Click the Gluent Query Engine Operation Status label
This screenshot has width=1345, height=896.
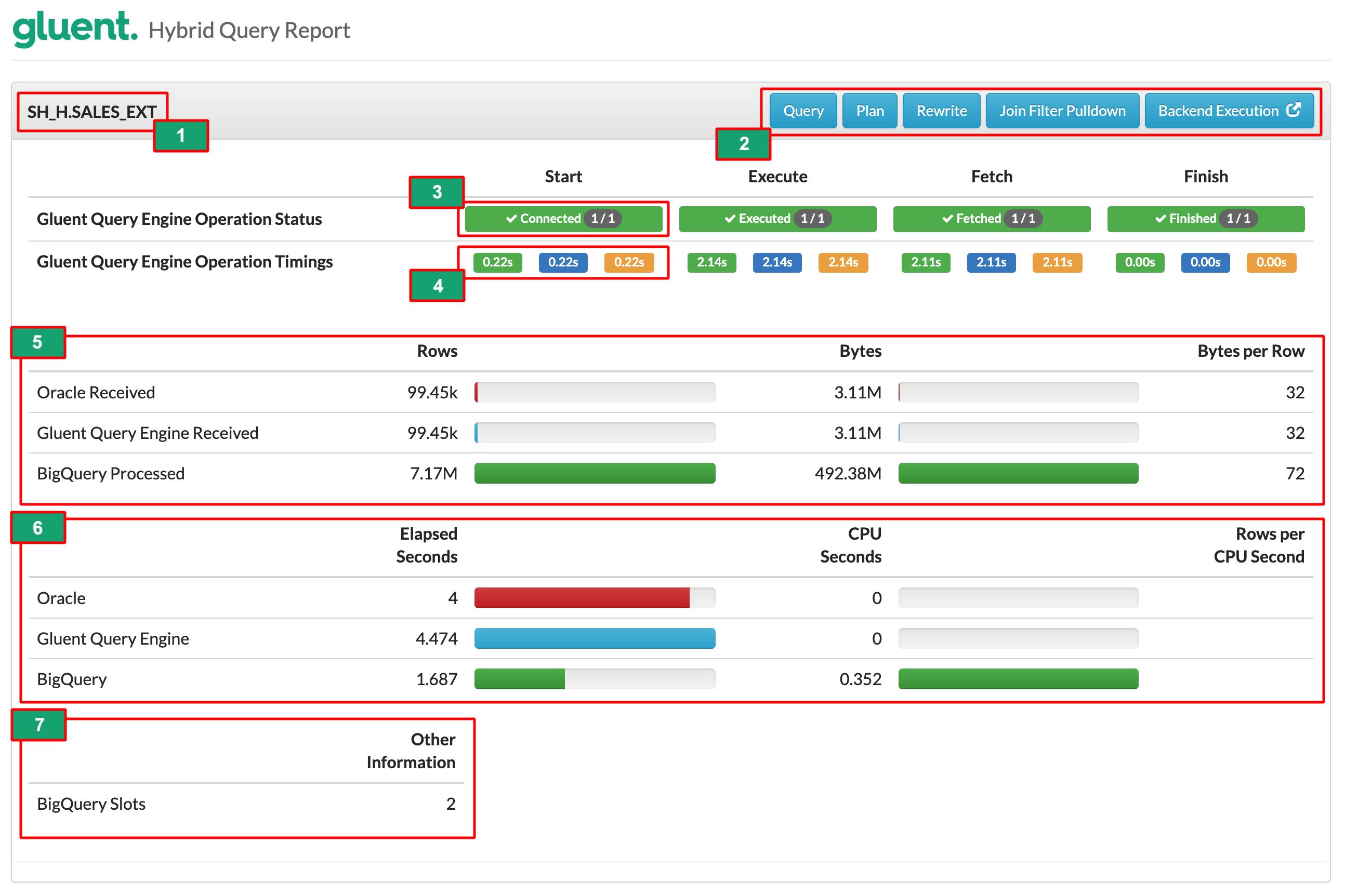pyautogui.click(x=179, y=219)
